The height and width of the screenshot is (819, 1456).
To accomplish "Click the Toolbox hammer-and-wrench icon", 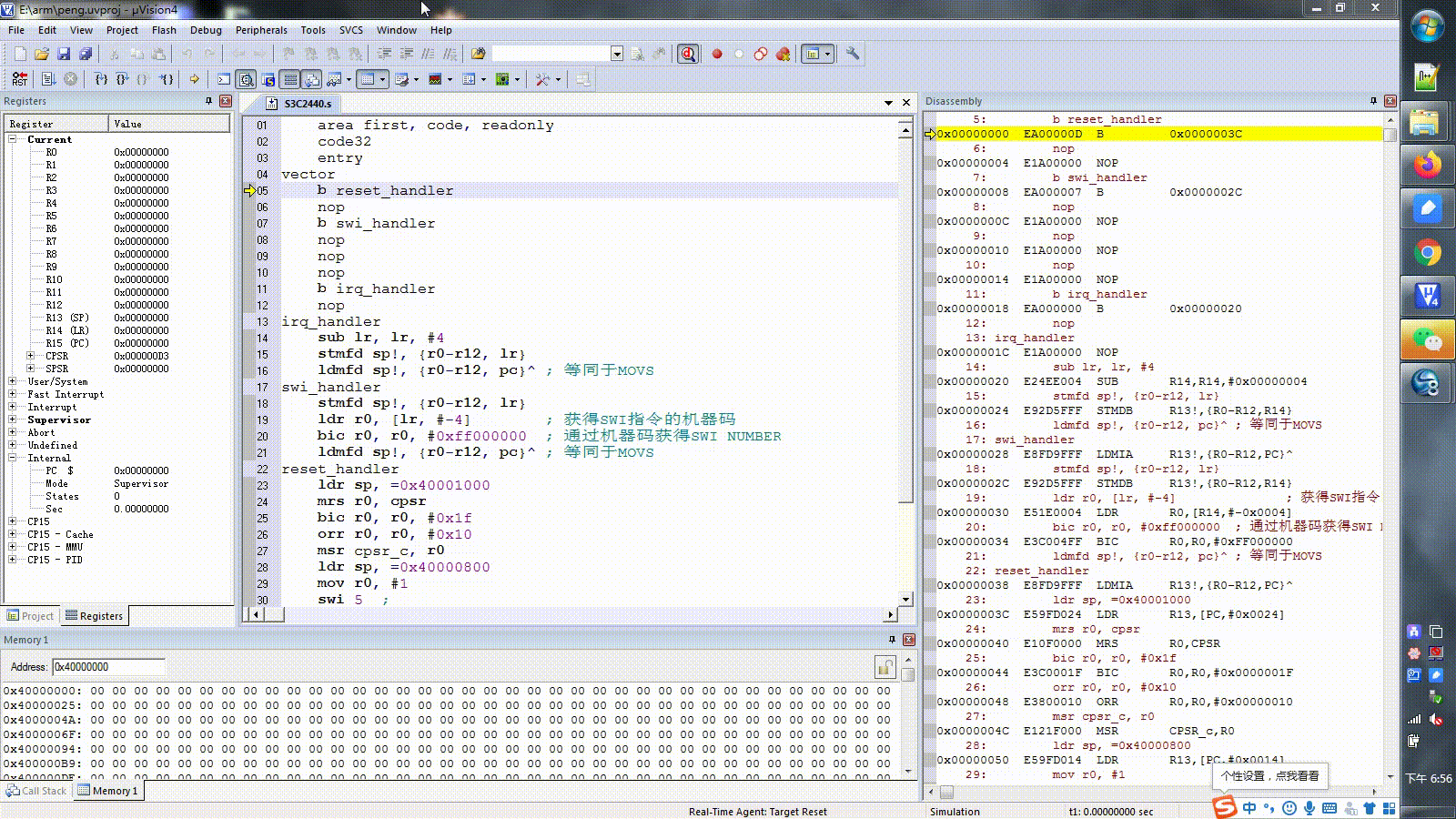I will click(x=542, y=79).
